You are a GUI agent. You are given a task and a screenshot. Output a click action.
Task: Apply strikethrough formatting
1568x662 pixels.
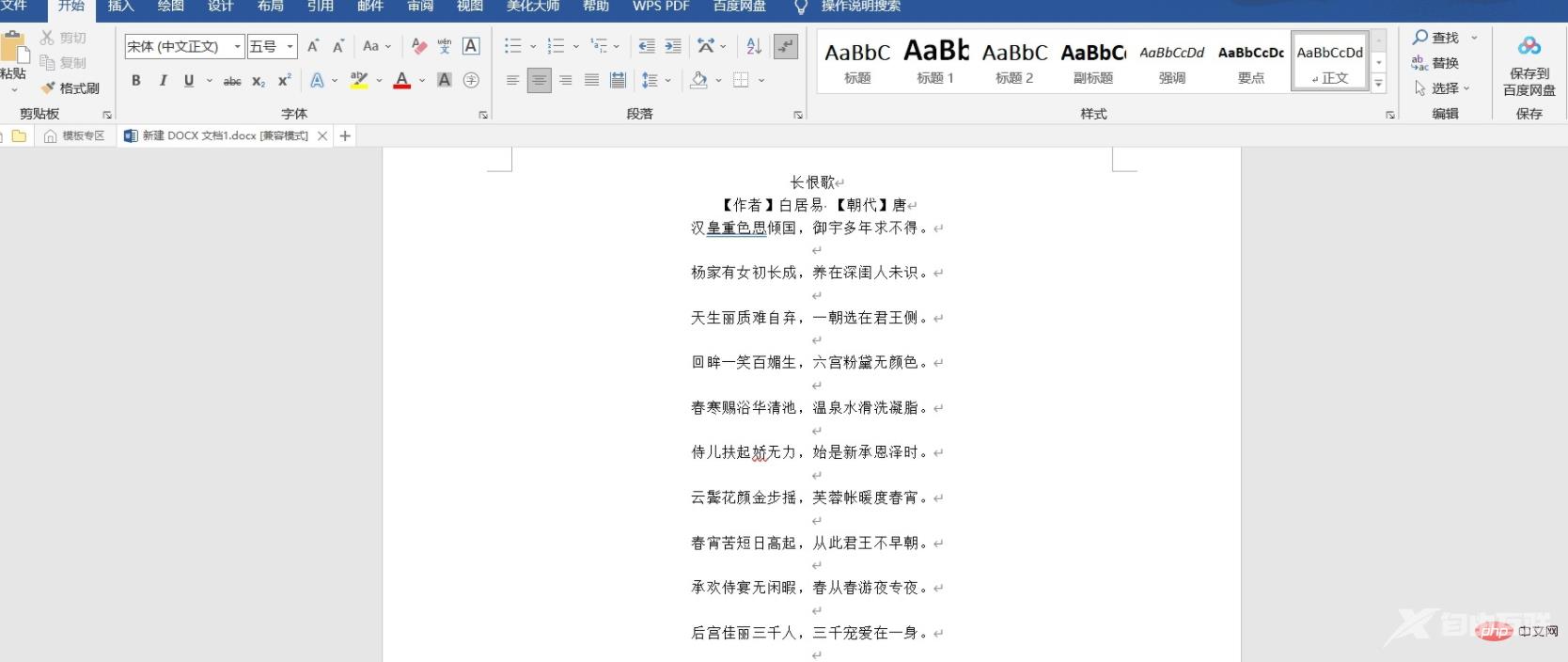(x=232, y=81)
